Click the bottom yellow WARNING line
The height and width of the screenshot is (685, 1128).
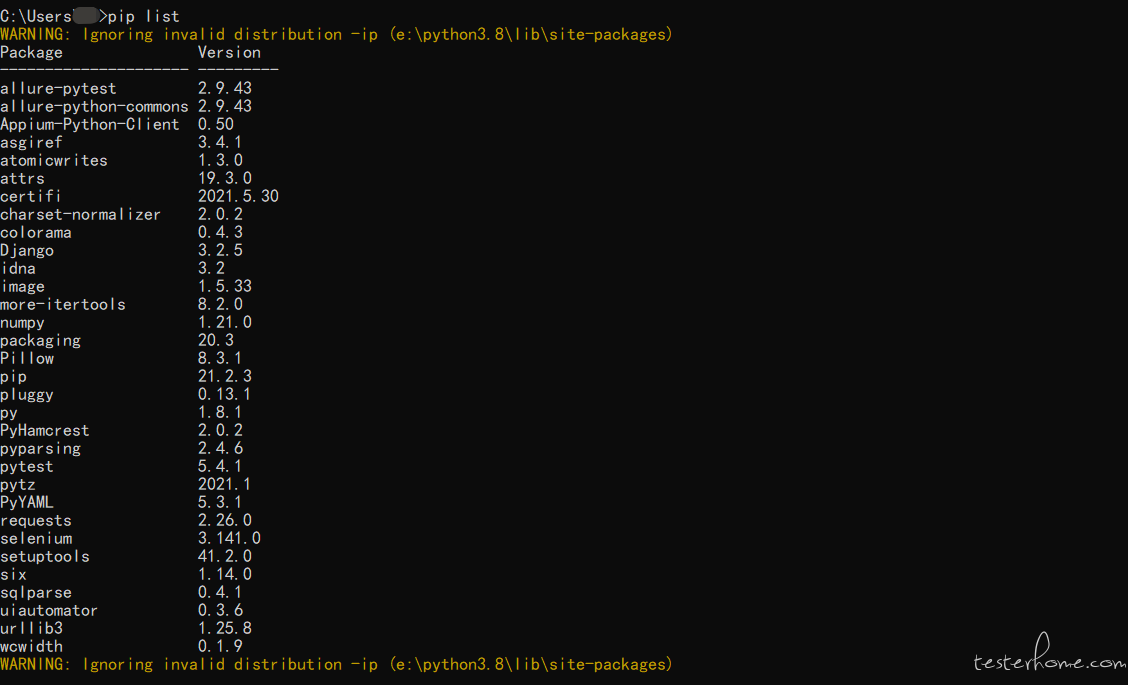pos(336,664)
